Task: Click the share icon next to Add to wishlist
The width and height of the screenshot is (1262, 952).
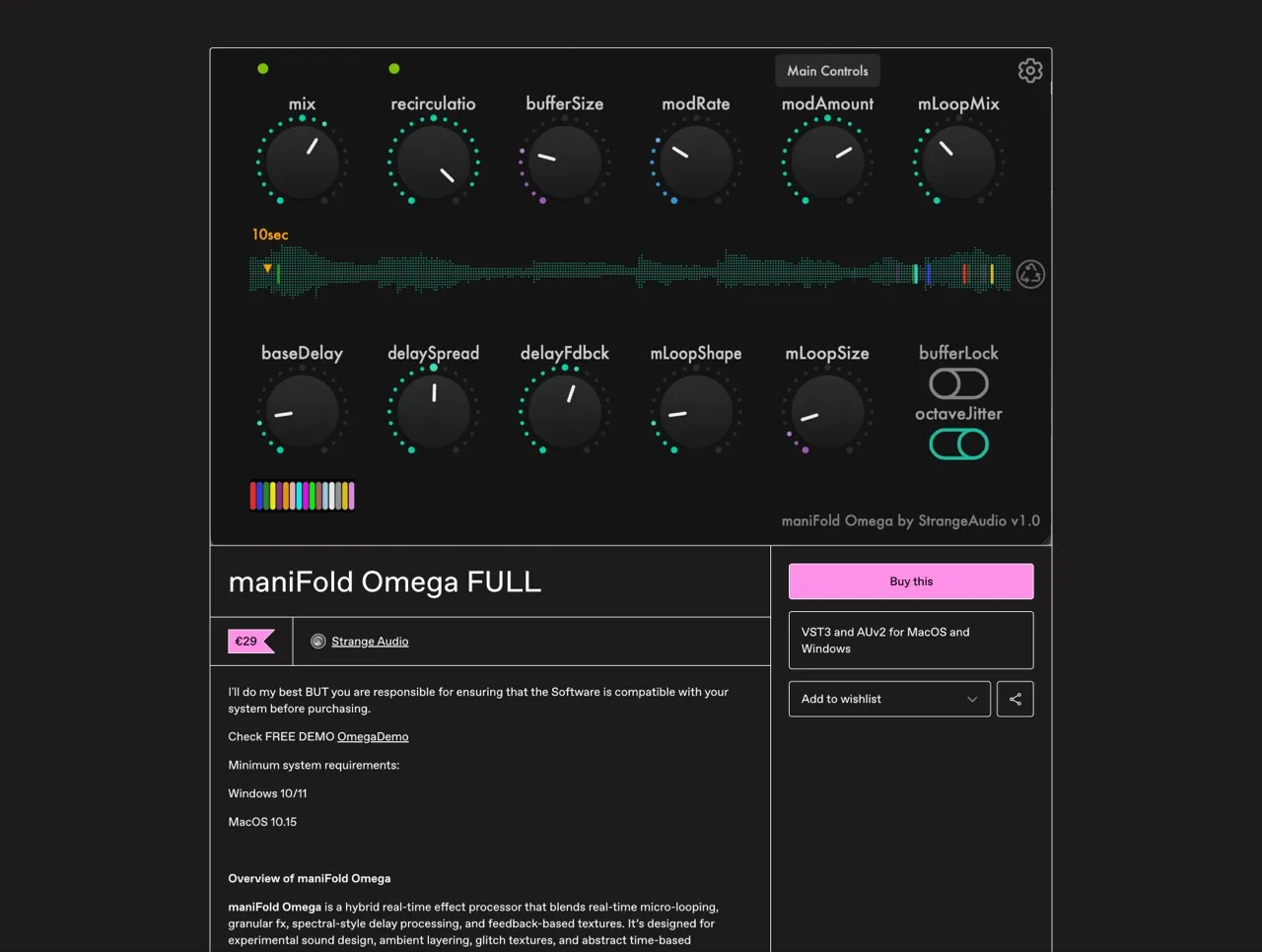Action: point(1015,699)
